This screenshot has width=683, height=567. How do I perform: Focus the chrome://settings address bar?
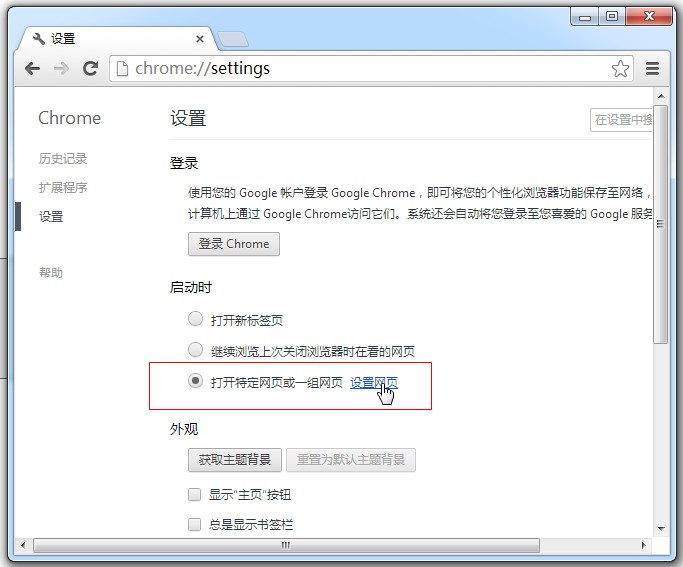point(371,68)
